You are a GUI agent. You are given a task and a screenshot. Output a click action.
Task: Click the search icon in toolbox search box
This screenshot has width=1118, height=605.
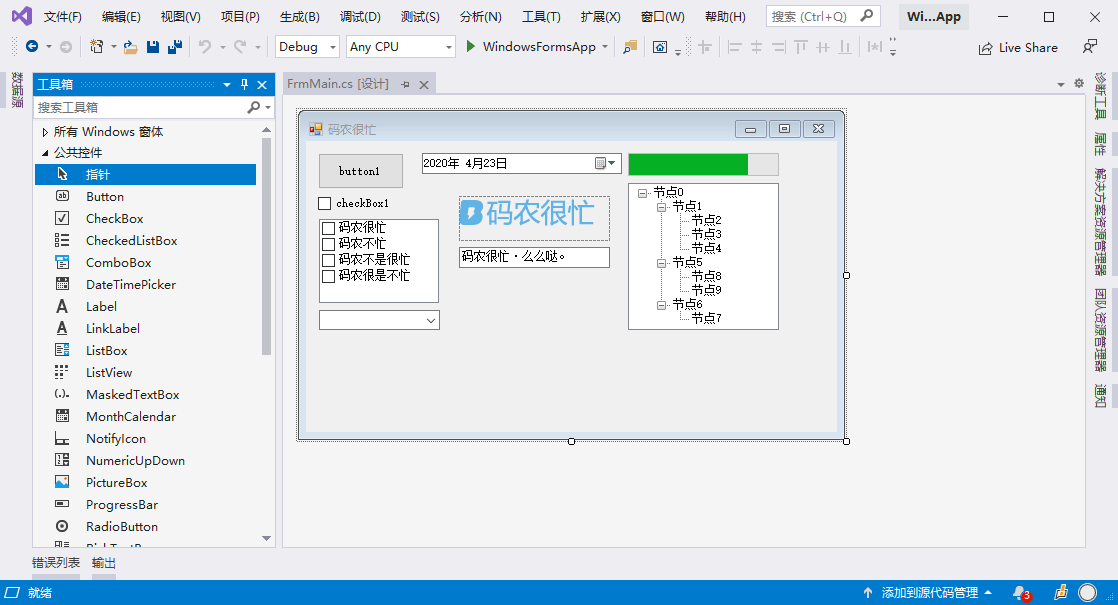point(253,108)
